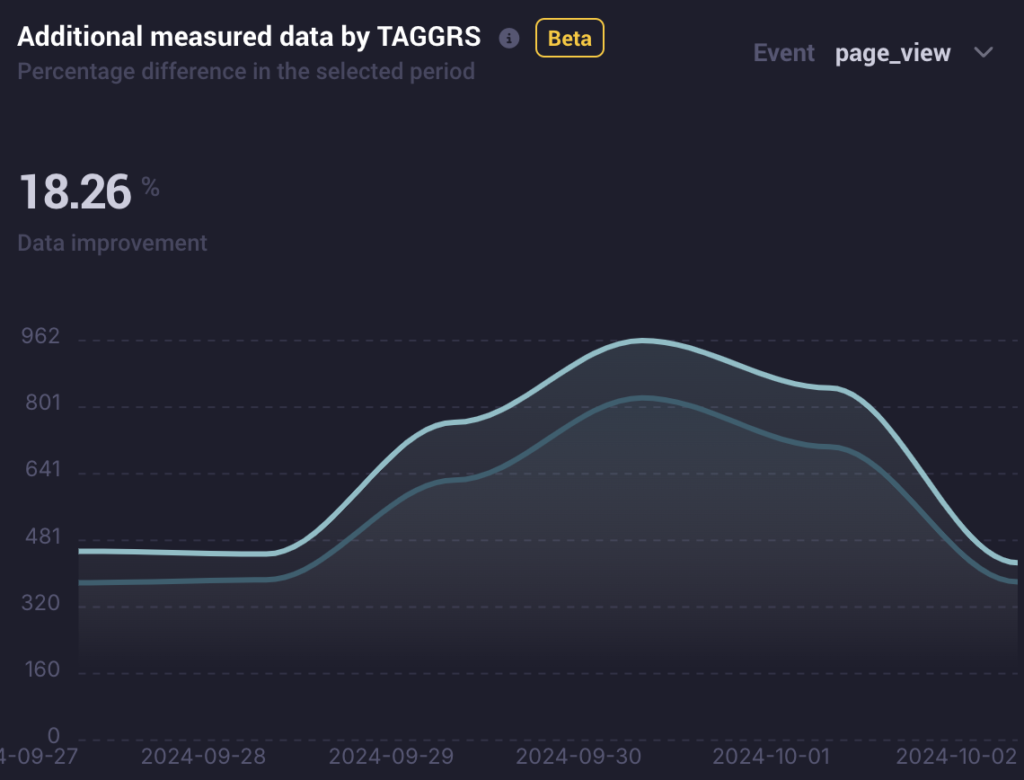
Task: Click the 320 y-axis label
Action: coord(40,602)
